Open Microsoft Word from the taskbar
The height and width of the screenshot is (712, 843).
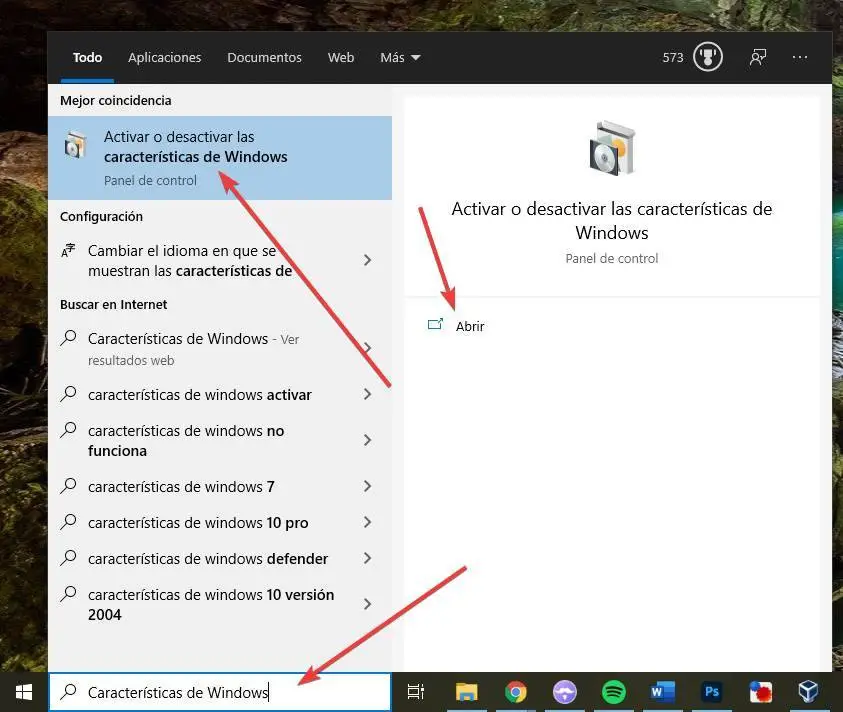pyautogui.click(x=662, y=692)
